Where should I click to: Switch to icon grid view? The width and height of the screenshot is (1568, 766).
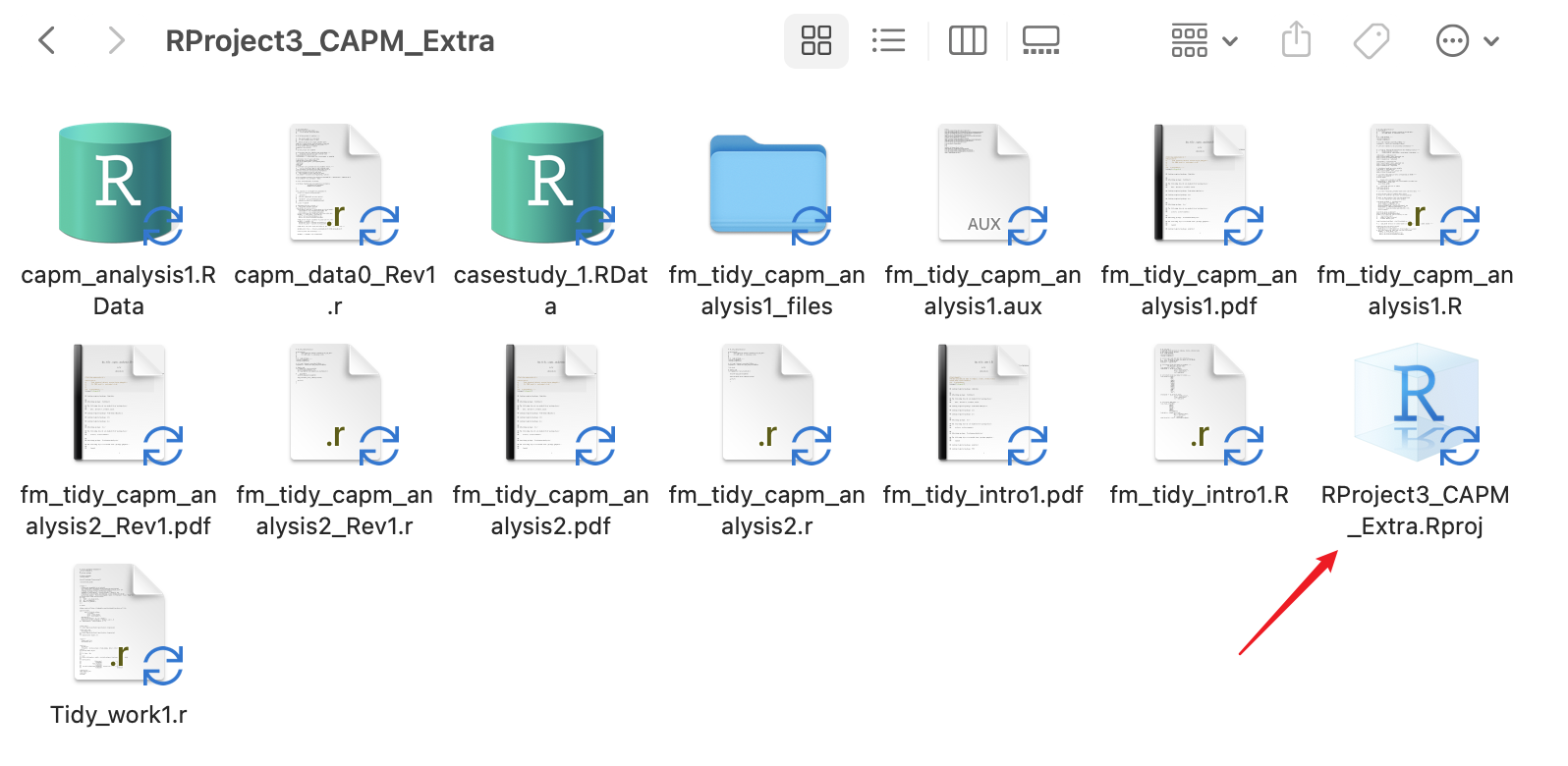(x=815, y=41)
